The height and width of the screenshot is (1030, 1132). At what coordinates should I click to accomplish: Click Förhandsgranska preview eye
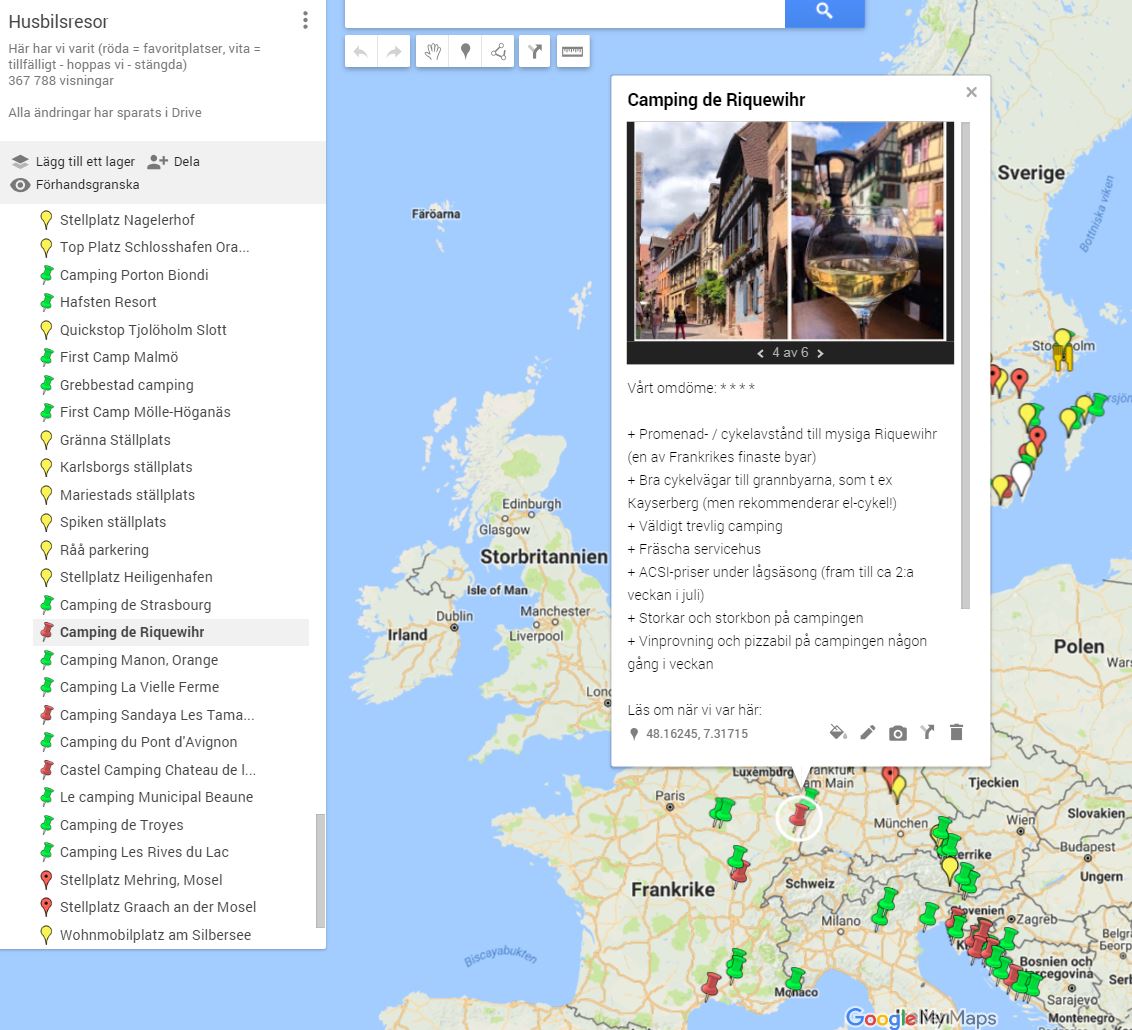tap(75, 185)
